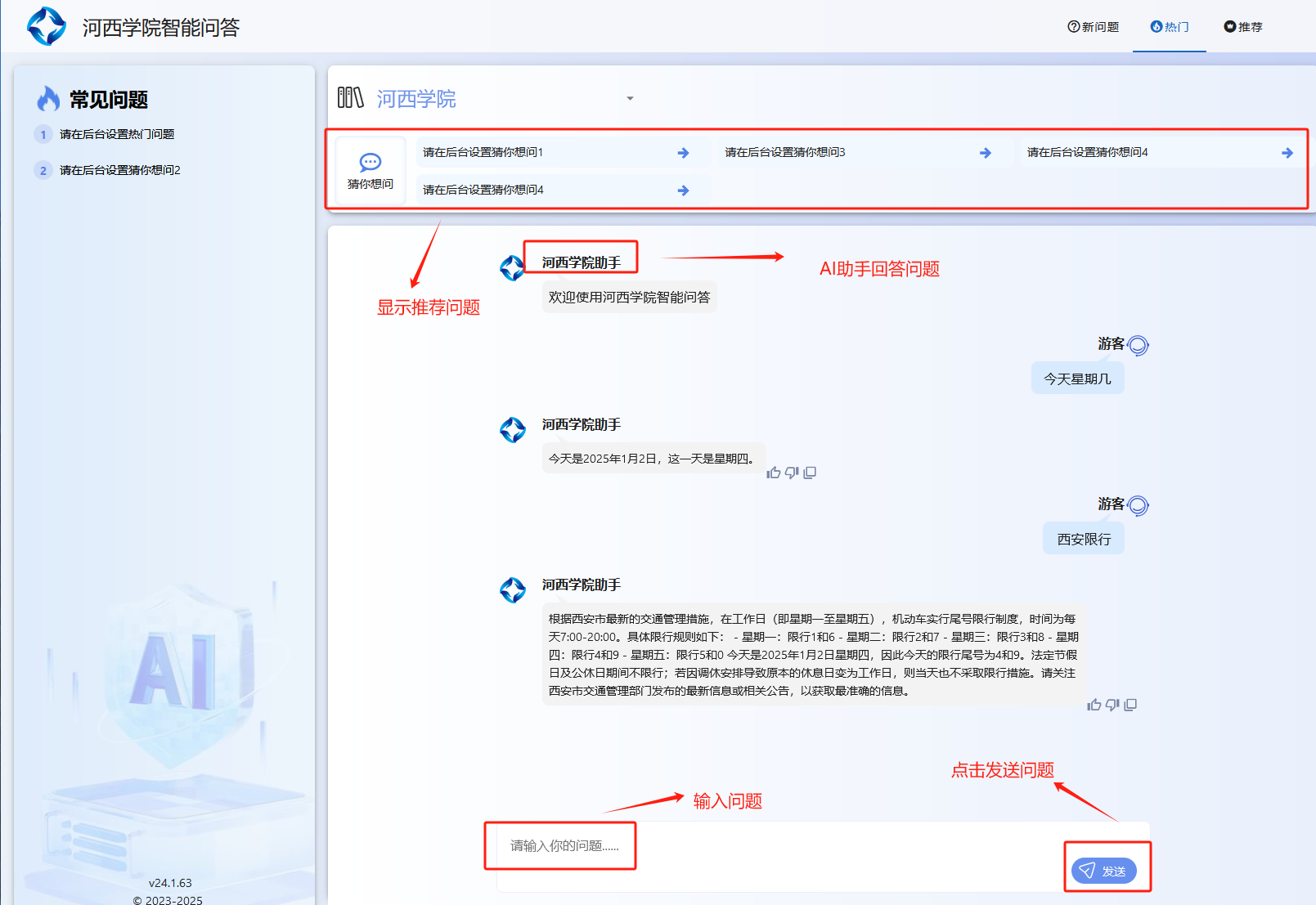This screenshot has height=905, width=1316.
Task: Like the 星期四 date answer
Action: pyautogui.click(x=773, y=473)
